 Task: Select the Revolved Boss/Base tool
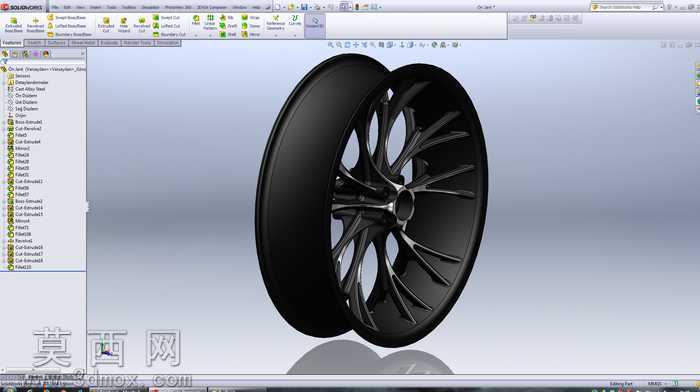click(x=35, y=25)
